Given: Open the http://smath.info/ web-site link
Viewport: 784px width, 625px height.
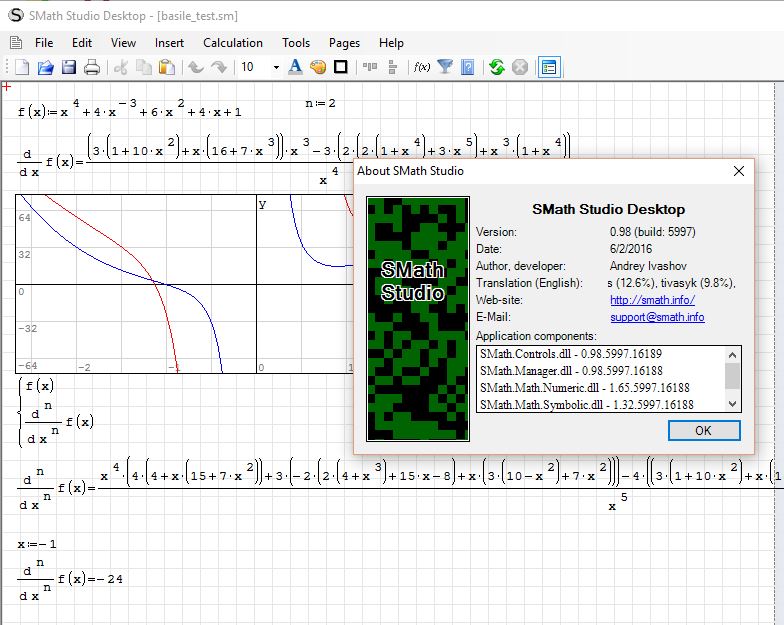Looking at the screenshot, I should (652, 300).
